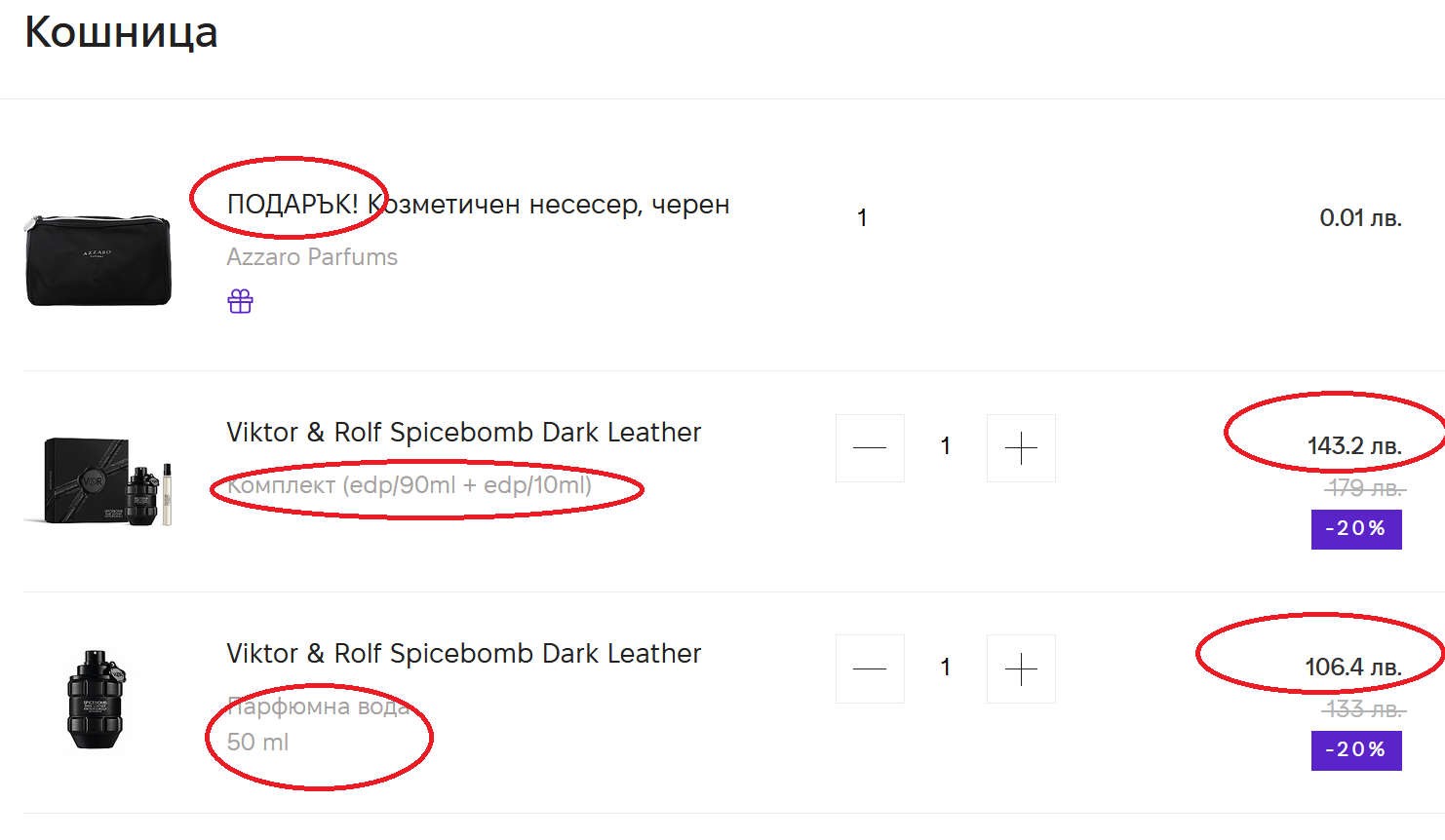Open Spicebomb Dark Leather title above Комплект

click(x=463, y=433)
